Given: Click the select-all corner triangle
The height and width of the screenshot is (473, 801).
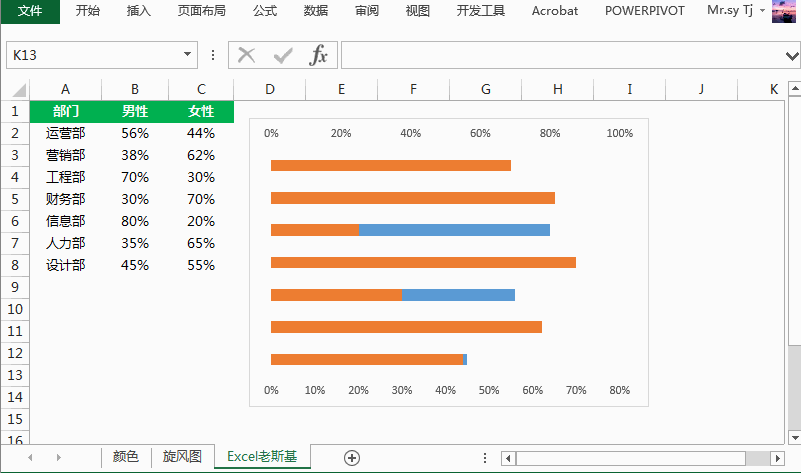Looking at the screenshot, I should [x=18, y=90].
